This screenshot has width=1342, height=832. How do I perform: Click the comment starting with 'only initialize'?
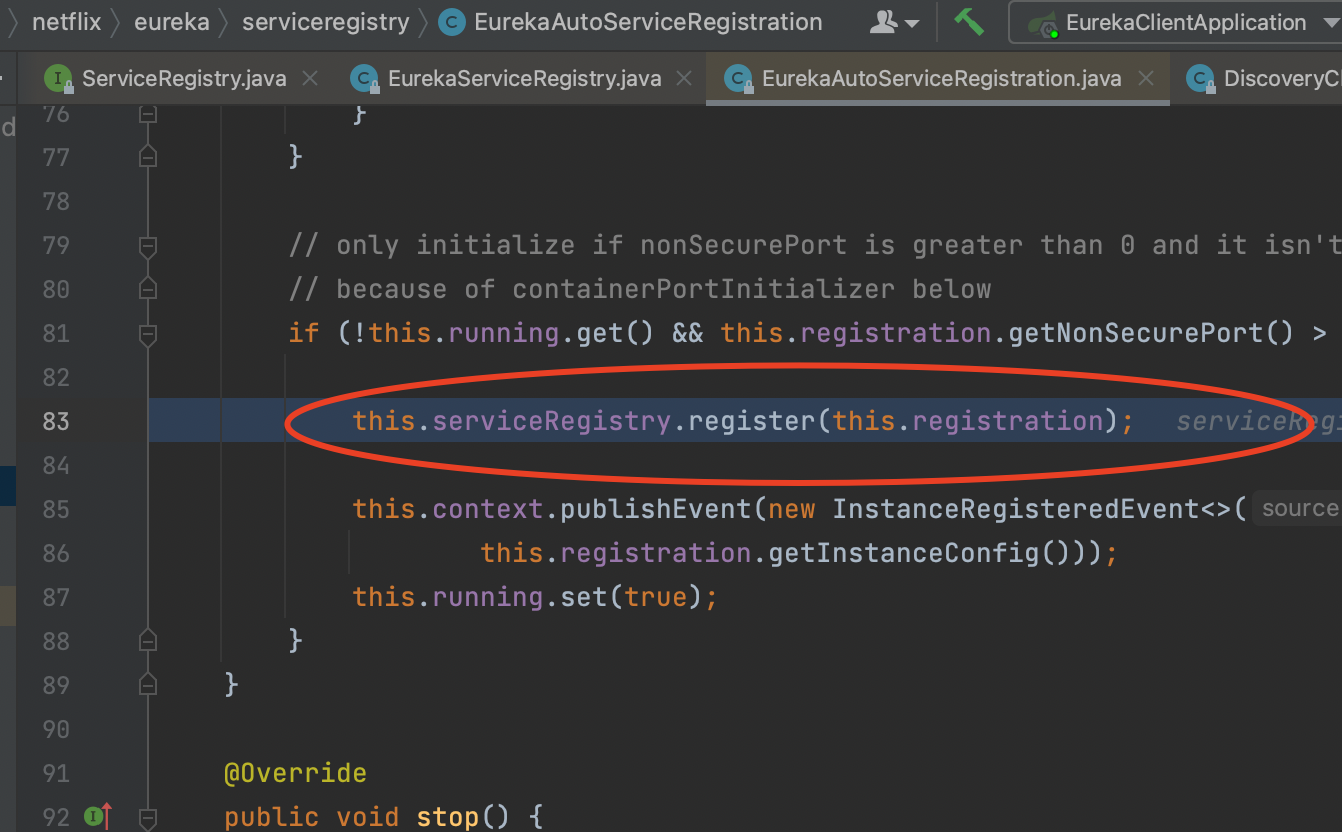[815, 245]
